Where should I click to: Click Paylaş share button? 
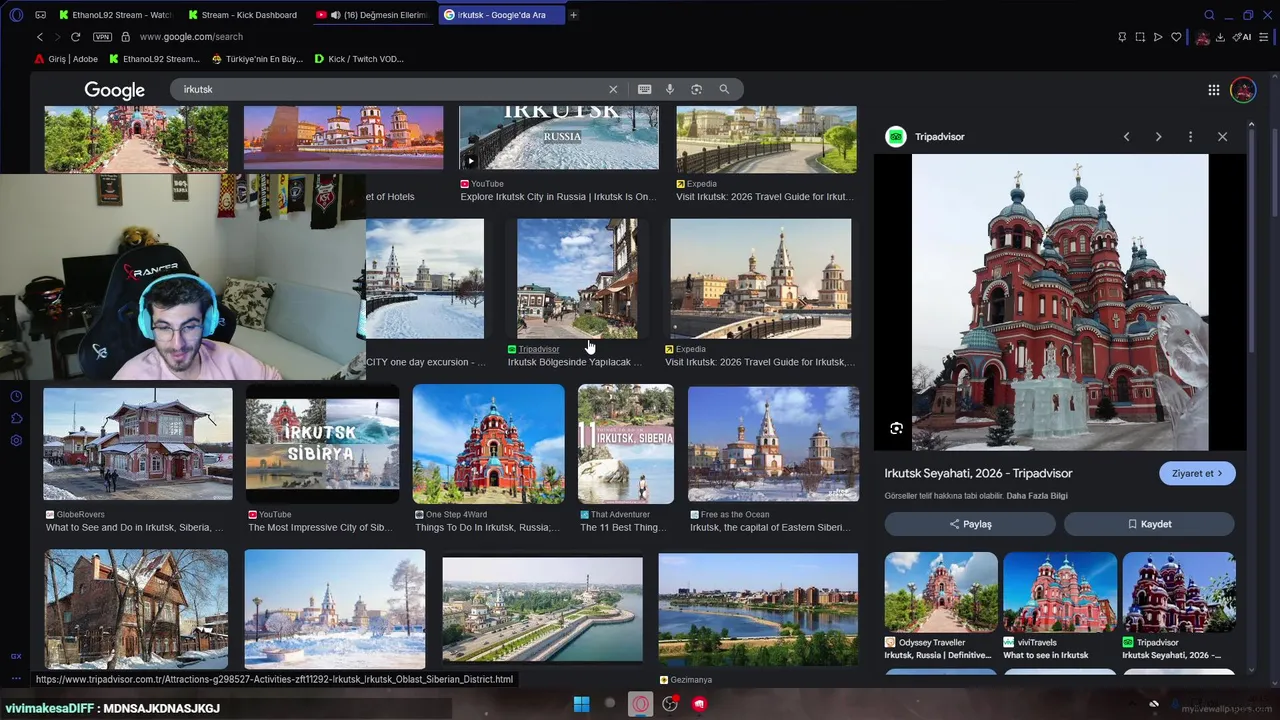(970, 524)
